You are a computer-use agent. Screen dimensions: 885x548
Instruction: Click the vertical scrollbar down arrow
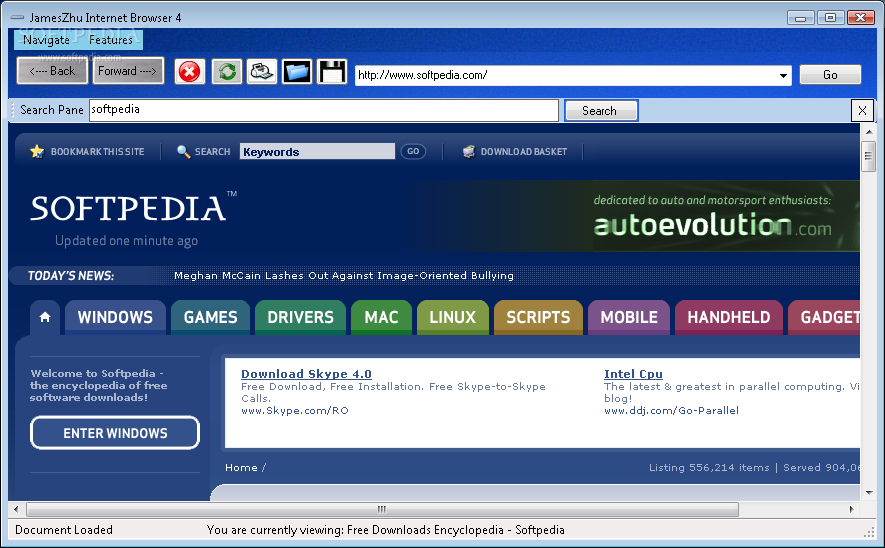tap(869, 493)
